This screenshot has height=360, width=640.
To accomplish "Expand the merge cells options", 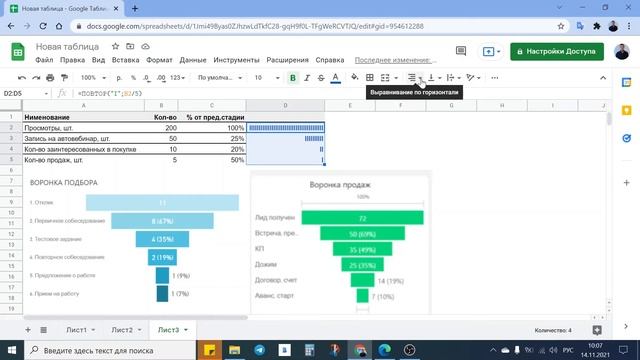I will 396,78.
